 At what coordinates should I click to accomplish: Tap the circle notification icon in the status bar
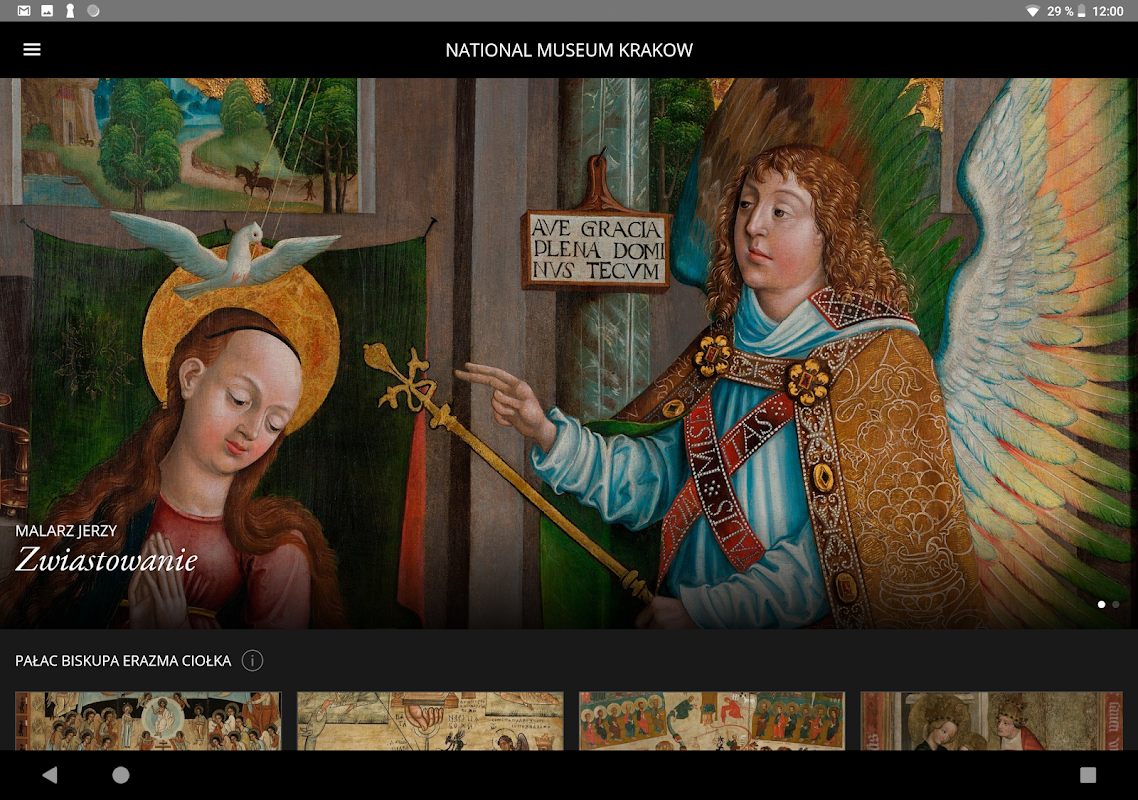(93, 11)
